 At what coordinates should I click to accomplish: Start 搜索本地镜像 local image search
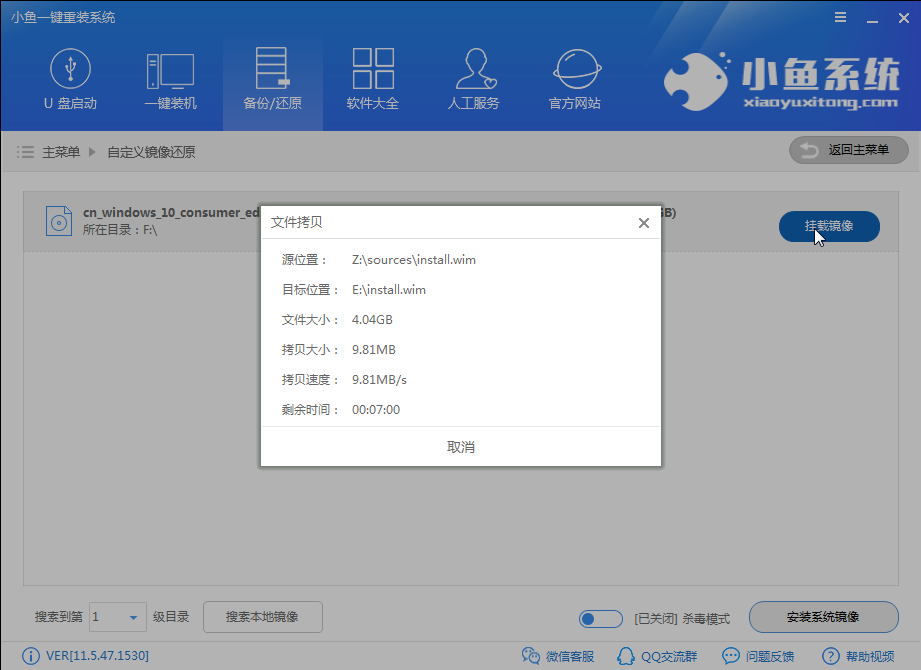[262, 618]
